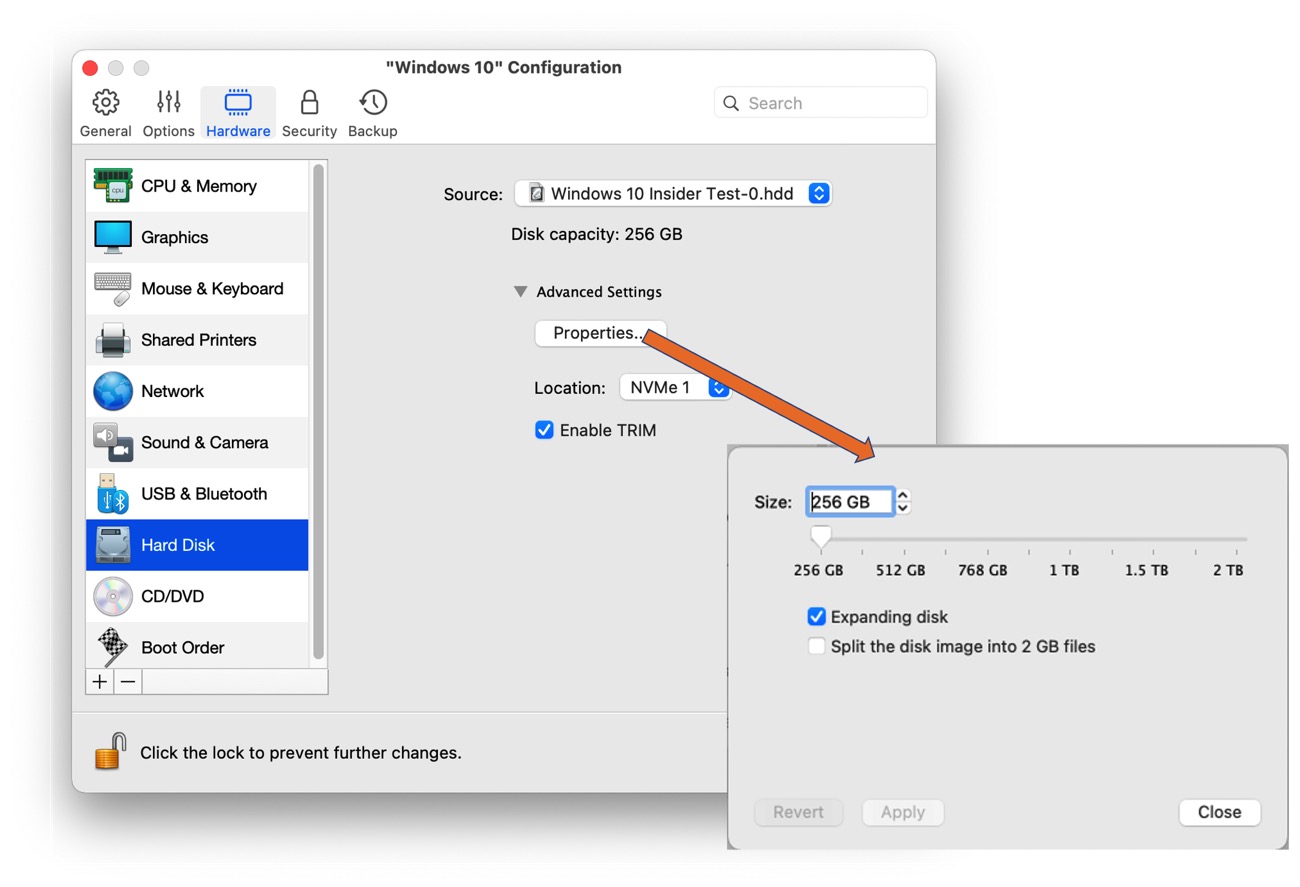
Task: Click the Network globe icon
Action: click(x=113, y=391)
